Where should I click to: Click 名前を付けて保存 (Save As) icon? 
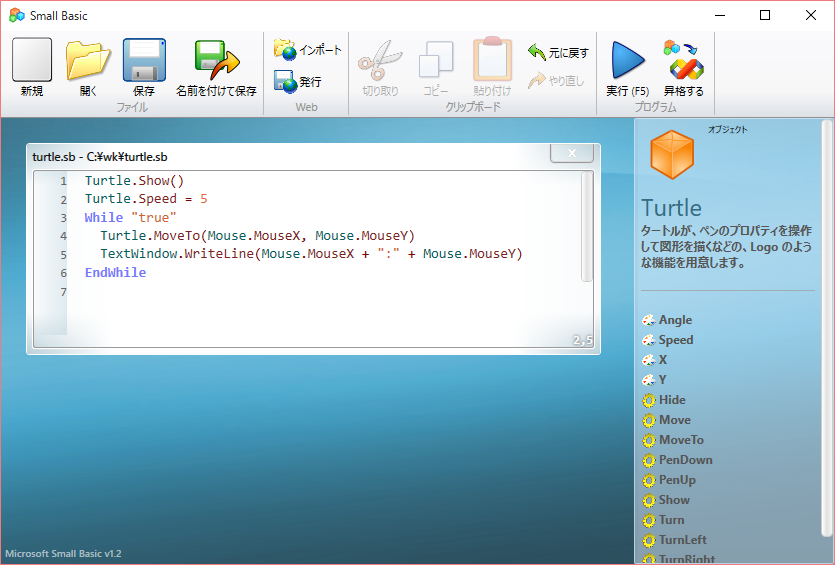(x=216, y=62)
